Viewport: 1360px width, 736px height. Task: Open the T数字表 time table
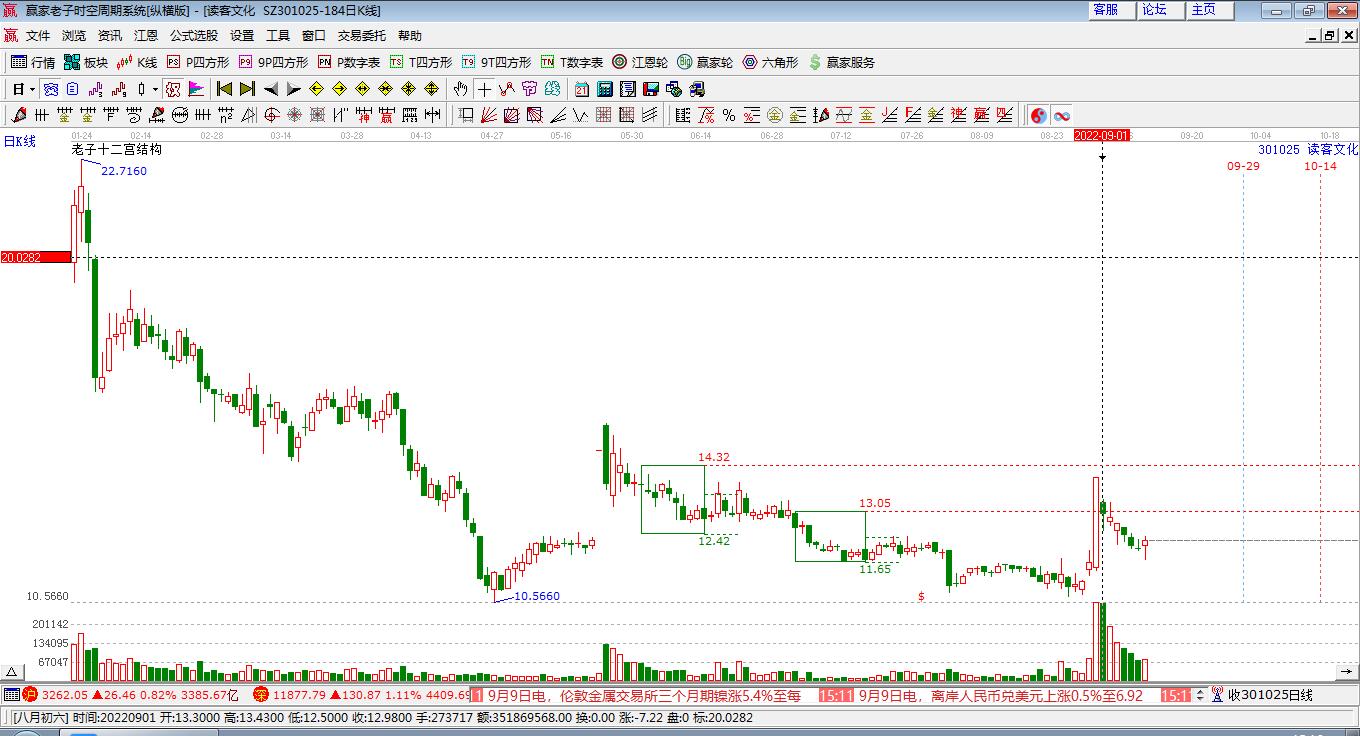coord(572,62)
